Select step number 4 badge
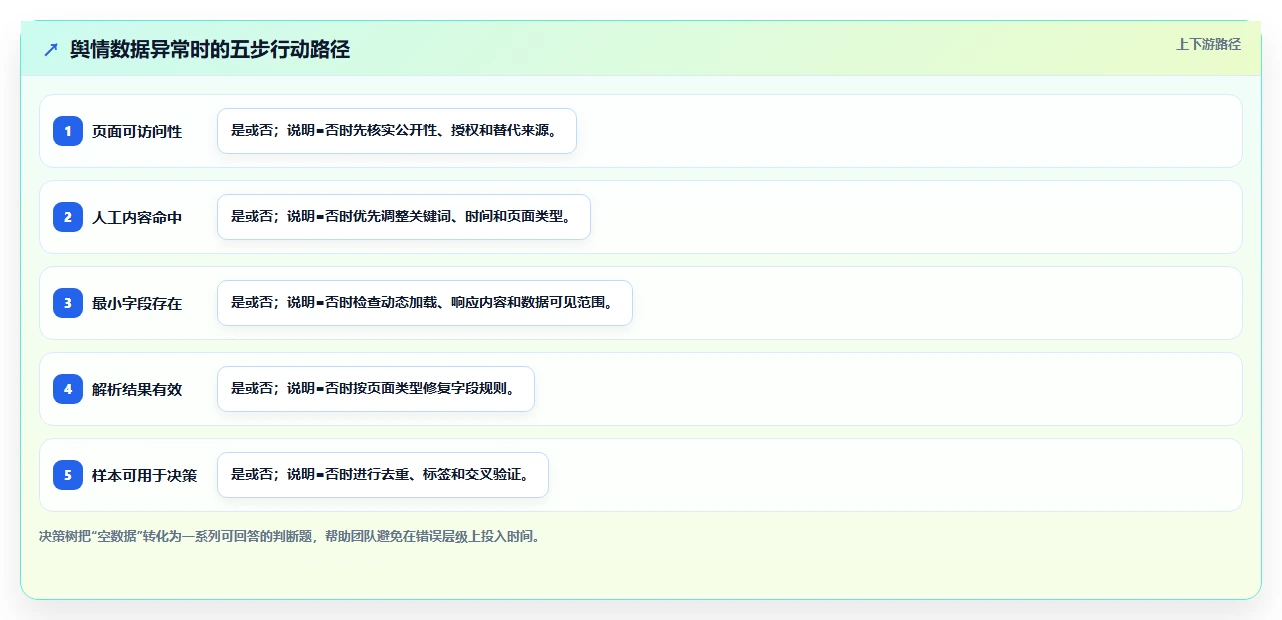This screenshot has width=1282, height=620. 68,389
